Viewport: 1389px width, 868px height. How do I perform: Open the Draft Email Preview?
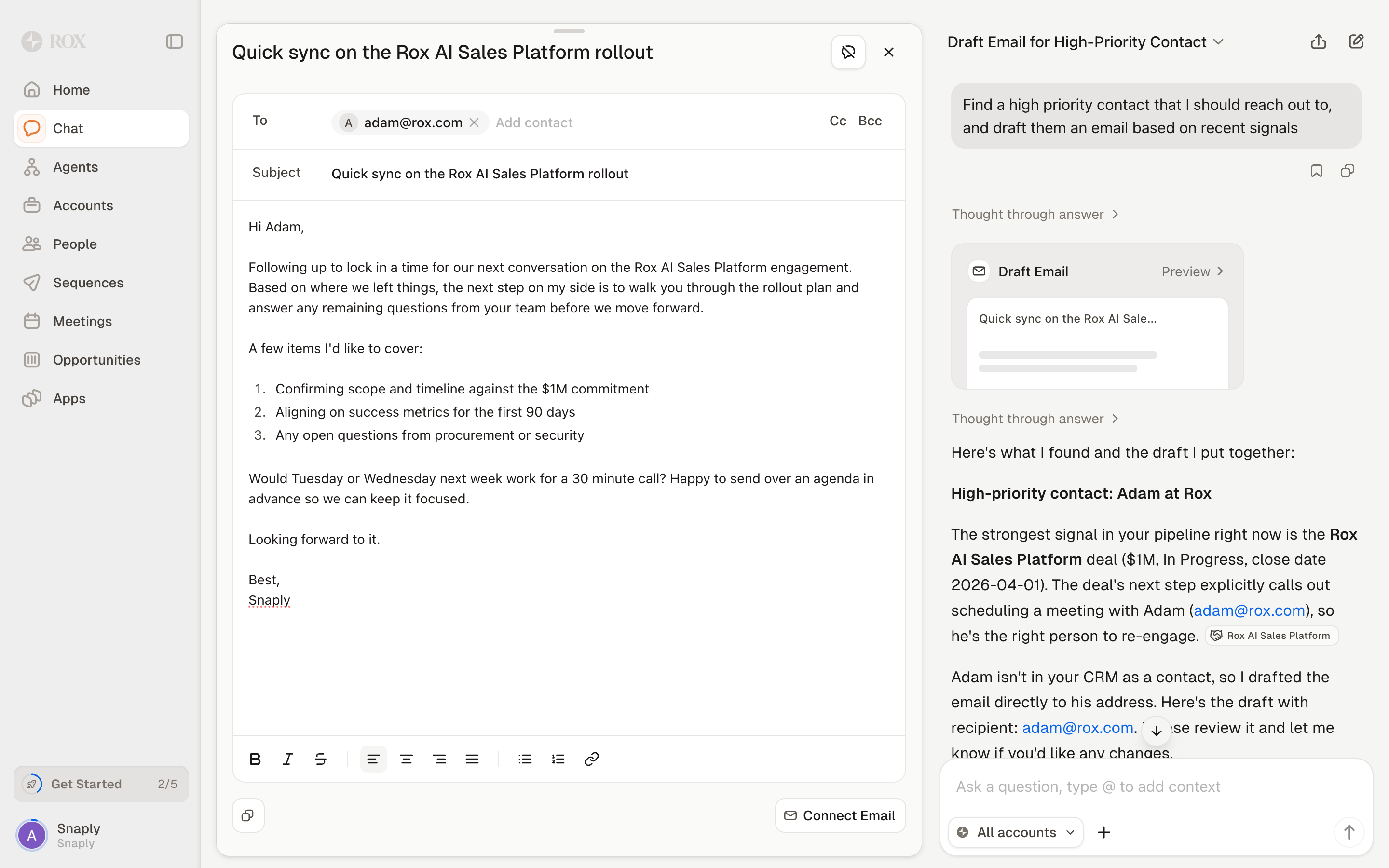click(1193, 271)
